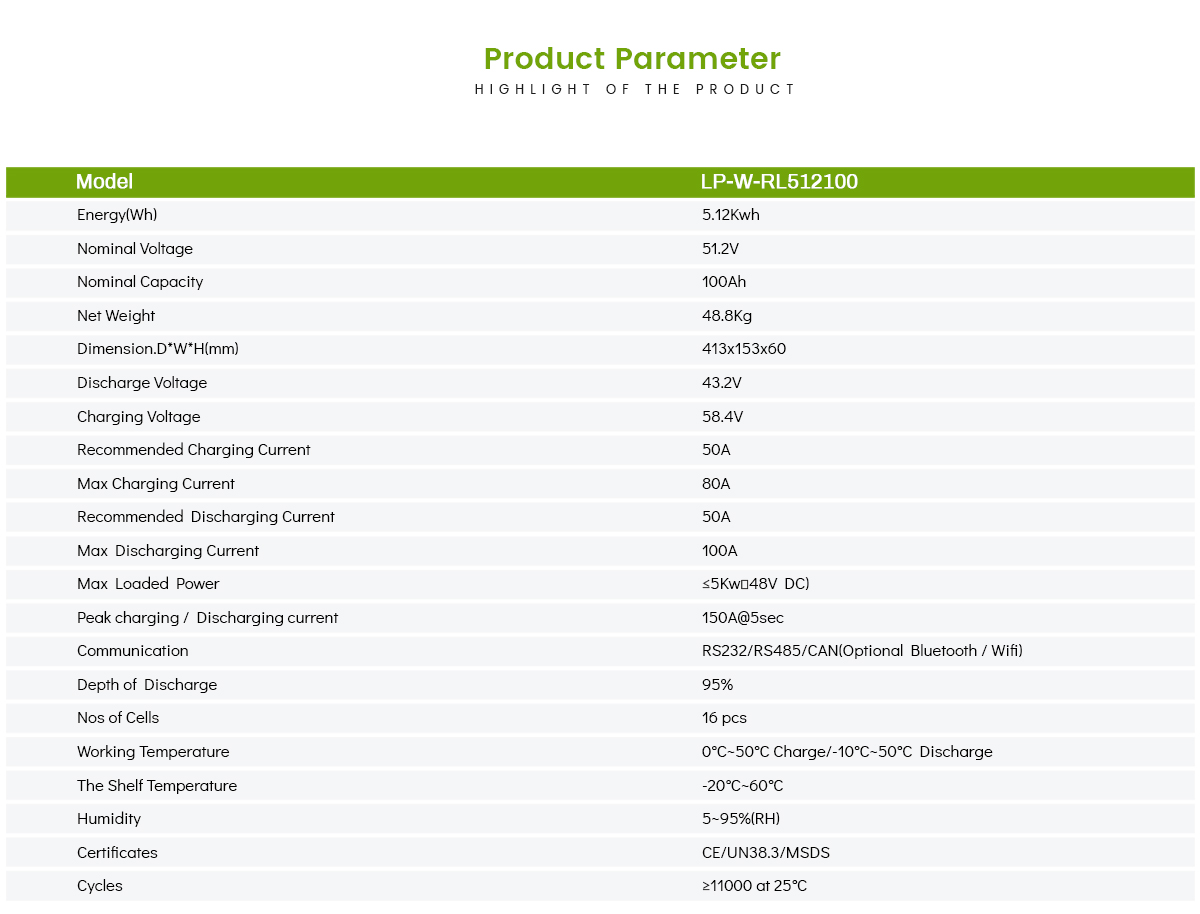Click the CE/UN38.3/MSDS certificates value
Screen dimensions: 1200x914
tap(766, 853)
